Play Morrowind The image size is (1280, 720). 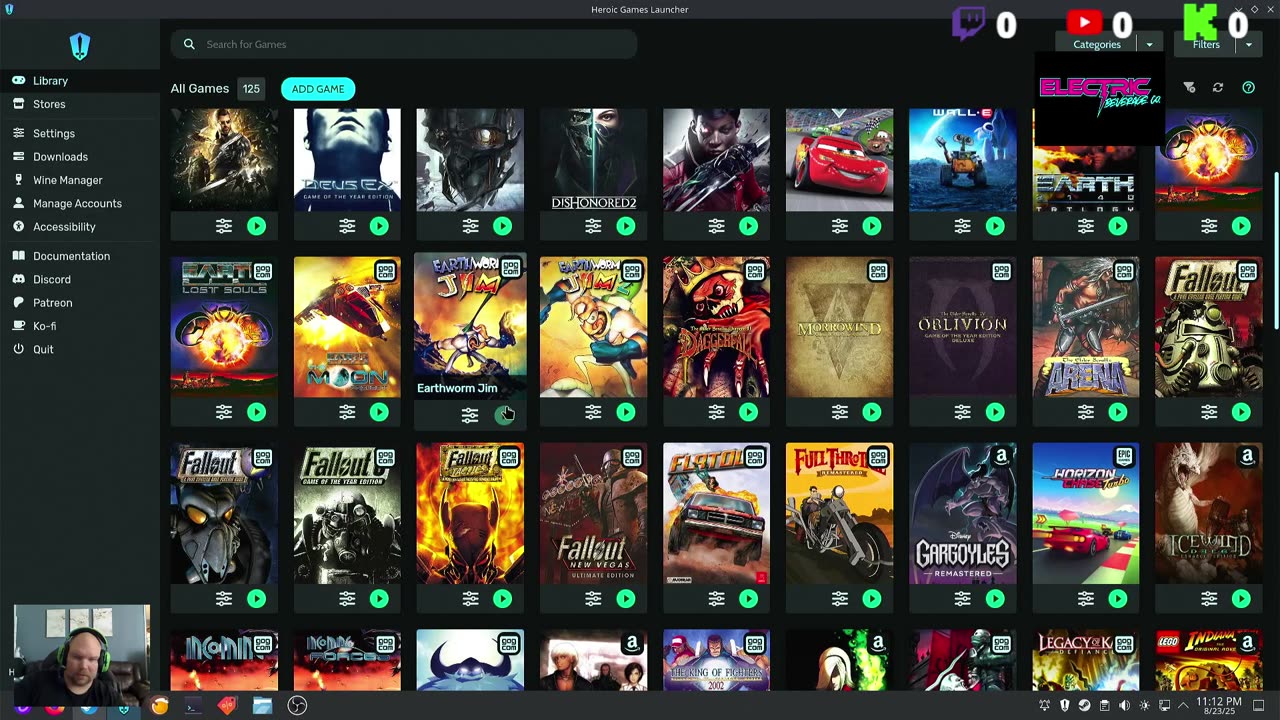(872, 412)
